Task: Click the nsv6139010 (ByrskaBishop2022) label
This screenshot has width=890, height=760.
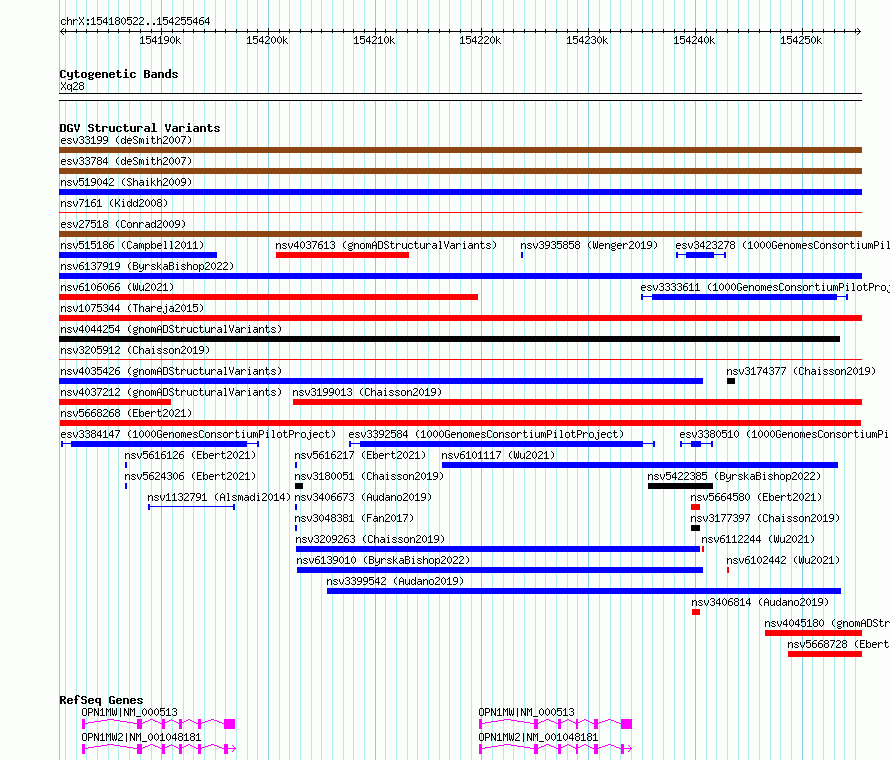Action: 383,560
